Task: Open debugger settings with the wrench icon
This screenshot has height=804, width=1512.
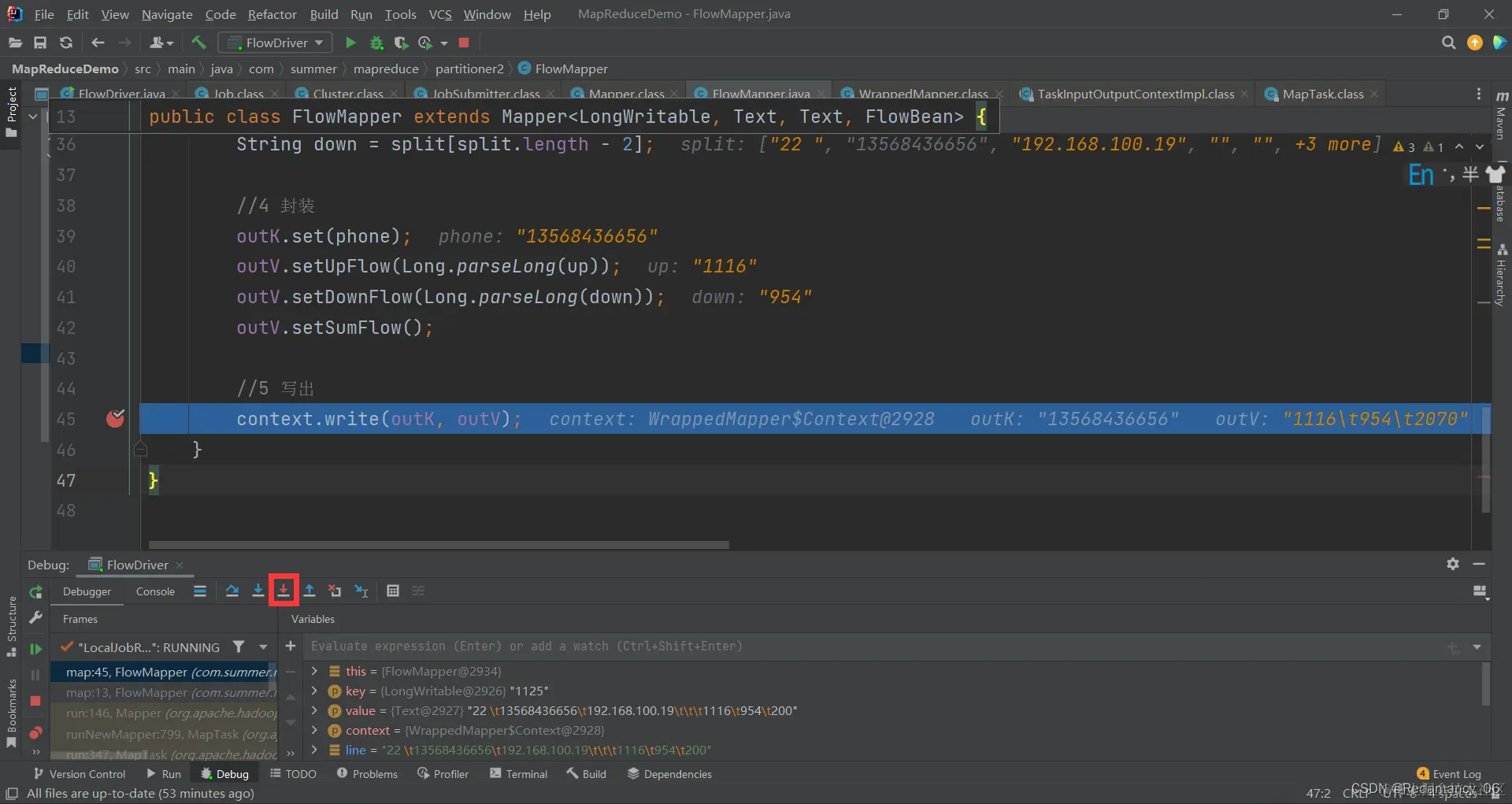Action: (35, 618)
